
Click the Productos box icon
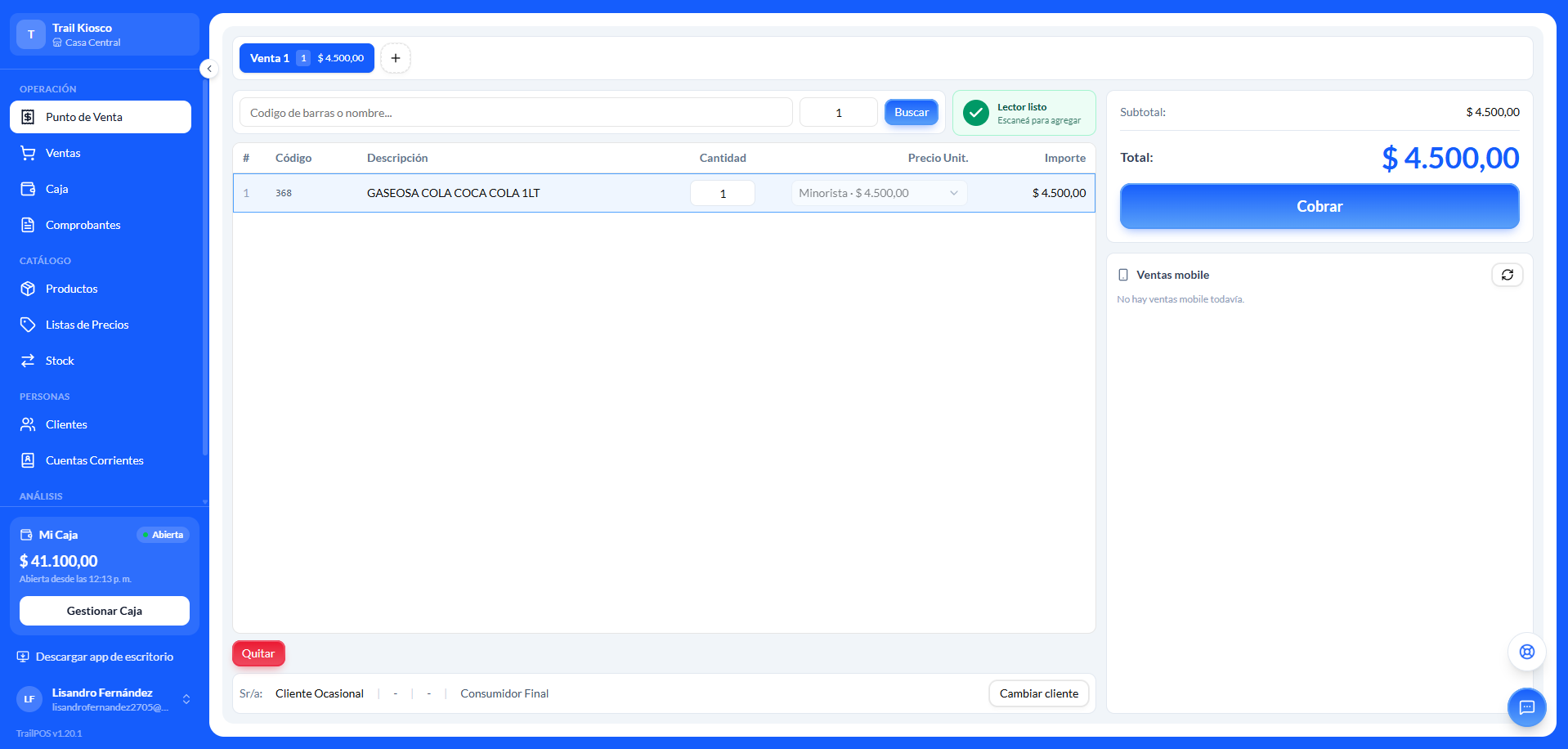coord(28,289)
